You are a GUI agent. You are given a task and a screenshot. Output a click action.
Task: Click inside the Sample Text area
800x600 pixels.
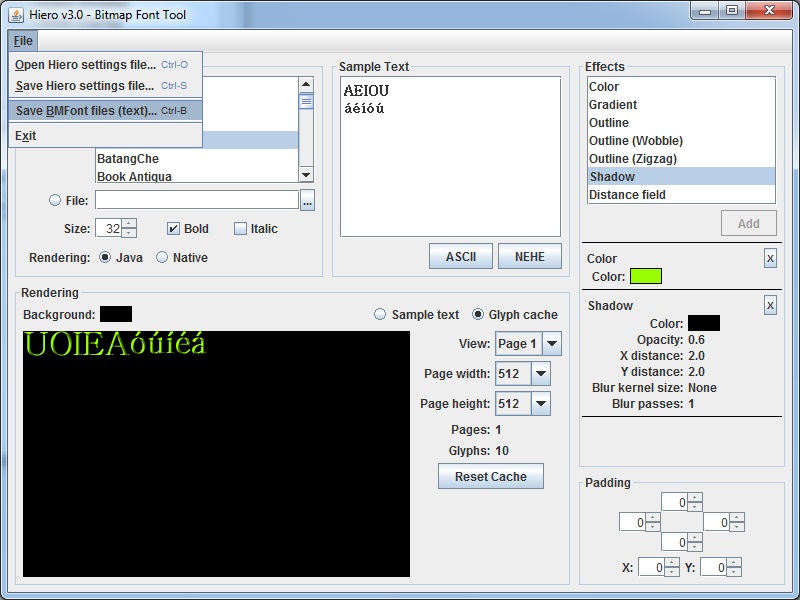click(x=451, y=157)
